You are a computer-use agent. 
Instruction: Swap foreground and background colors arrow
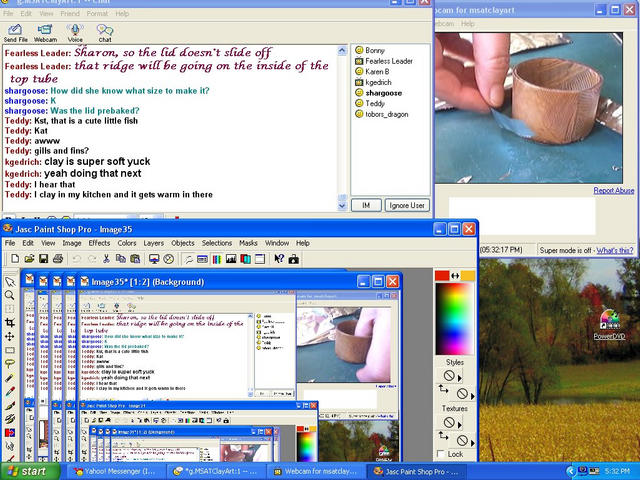tap(455, 276)
